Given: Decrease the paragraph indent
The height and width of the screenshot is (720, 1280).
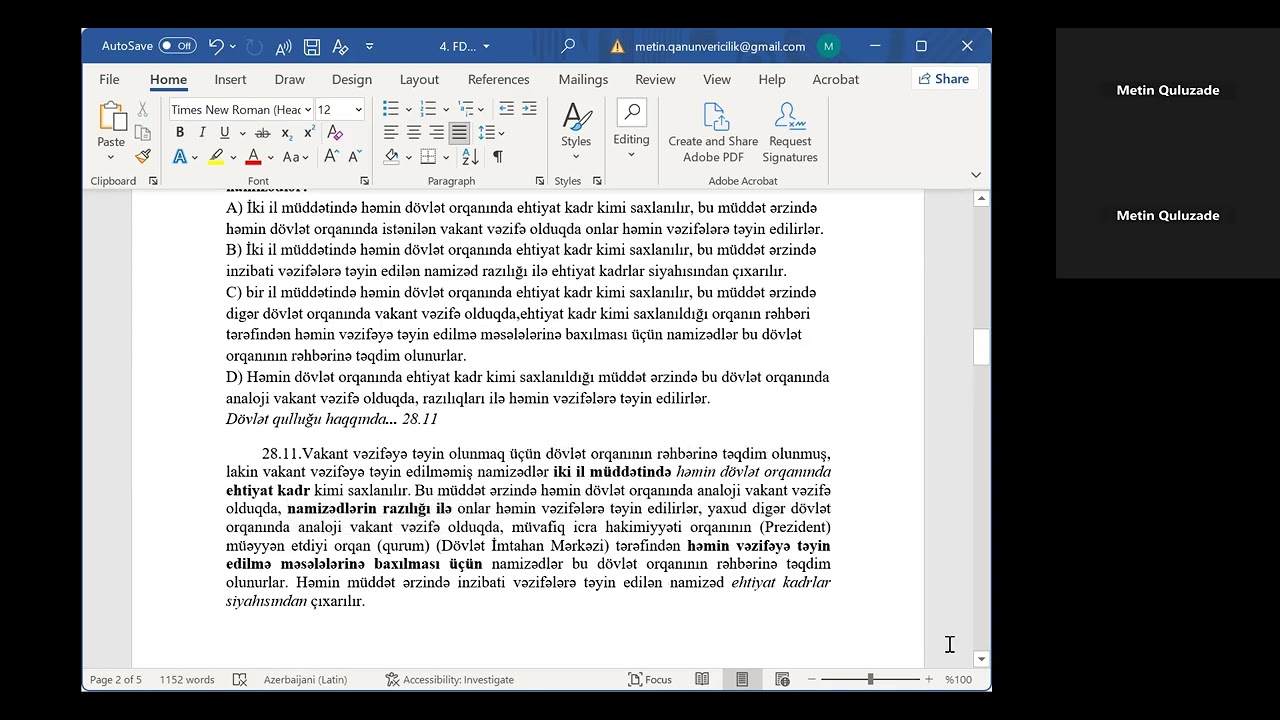Looking at the screenshot, I should coord(506,109).
